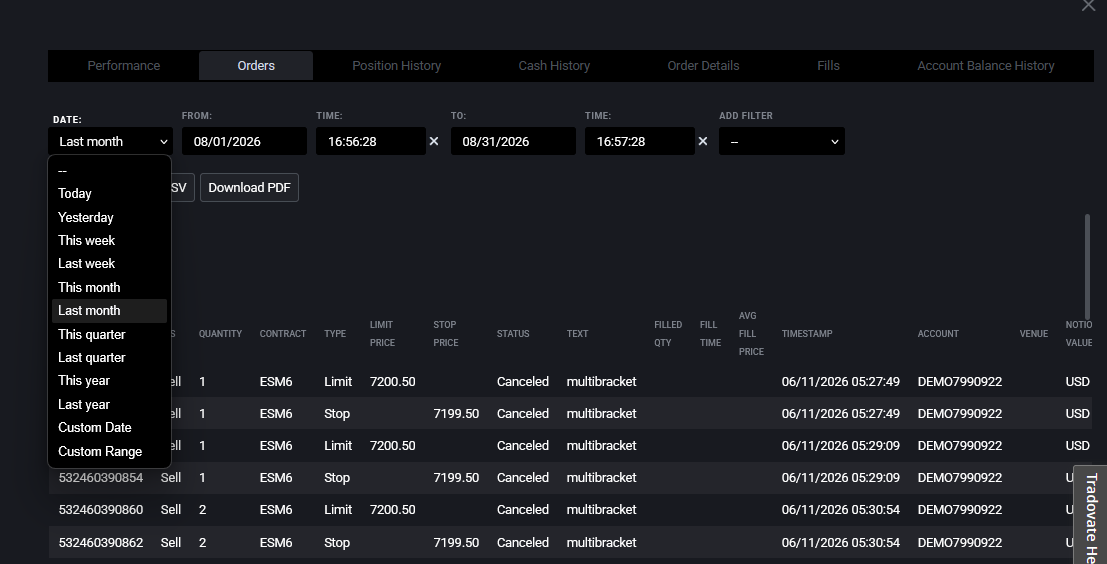Select This year date option
The height and width of the screenshot is (564, 1107).
pyautogui.click(x=109, y=380)
